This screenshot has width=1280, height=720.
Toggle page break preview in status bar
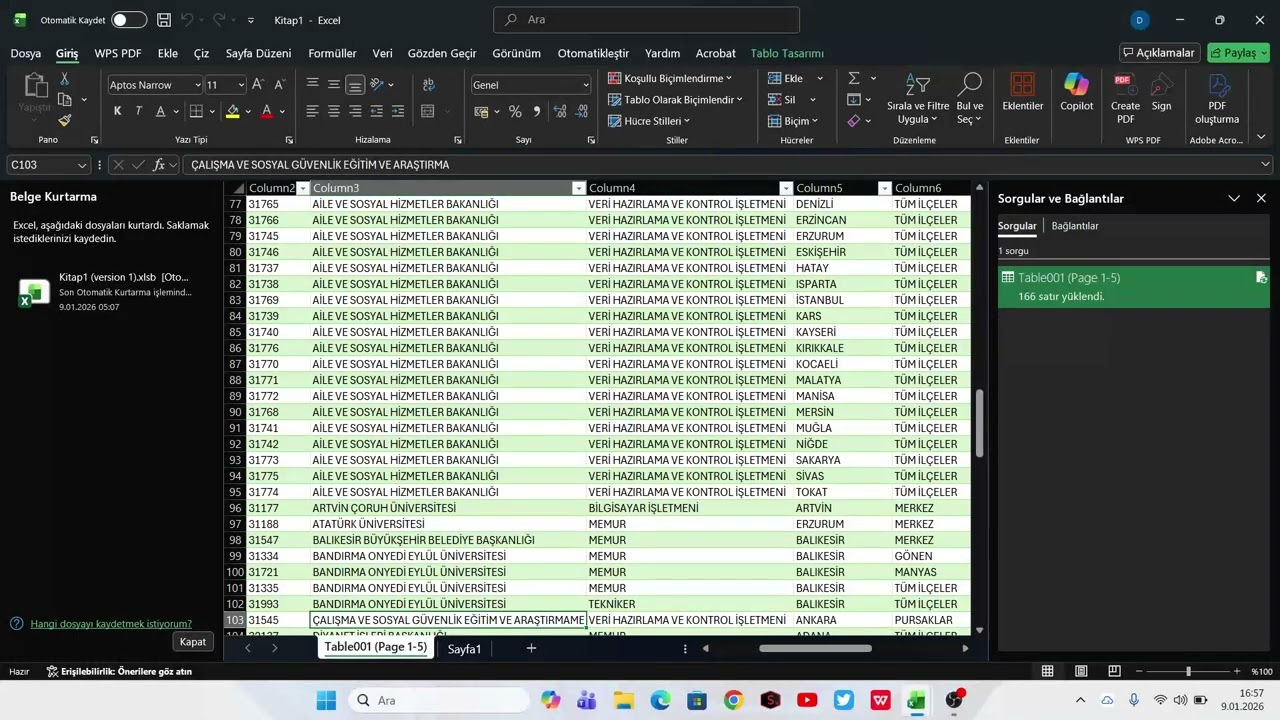(1113, 671)
